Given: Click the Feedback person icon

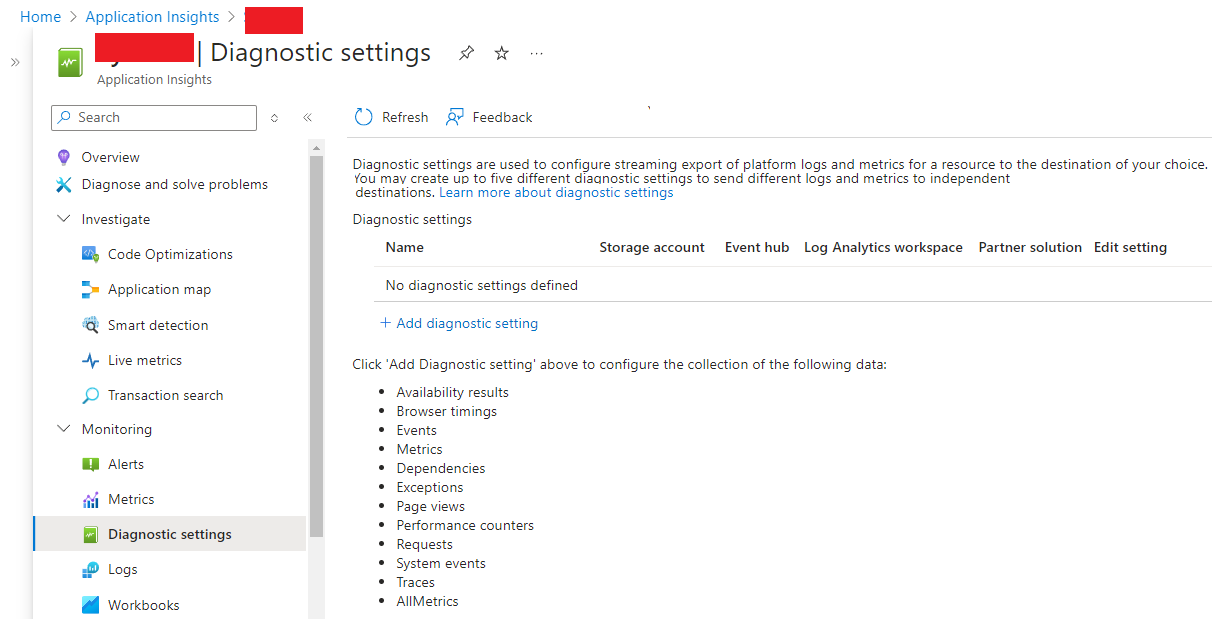Looking at the screenshot, I should point(455,117).
